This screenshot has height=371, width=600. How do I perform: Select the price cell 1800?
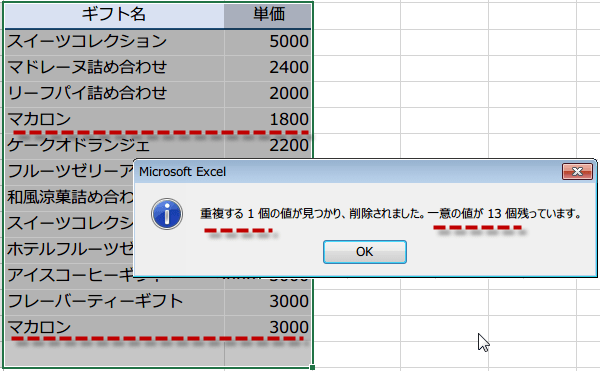pyautogui.click(x=268, y=119)
